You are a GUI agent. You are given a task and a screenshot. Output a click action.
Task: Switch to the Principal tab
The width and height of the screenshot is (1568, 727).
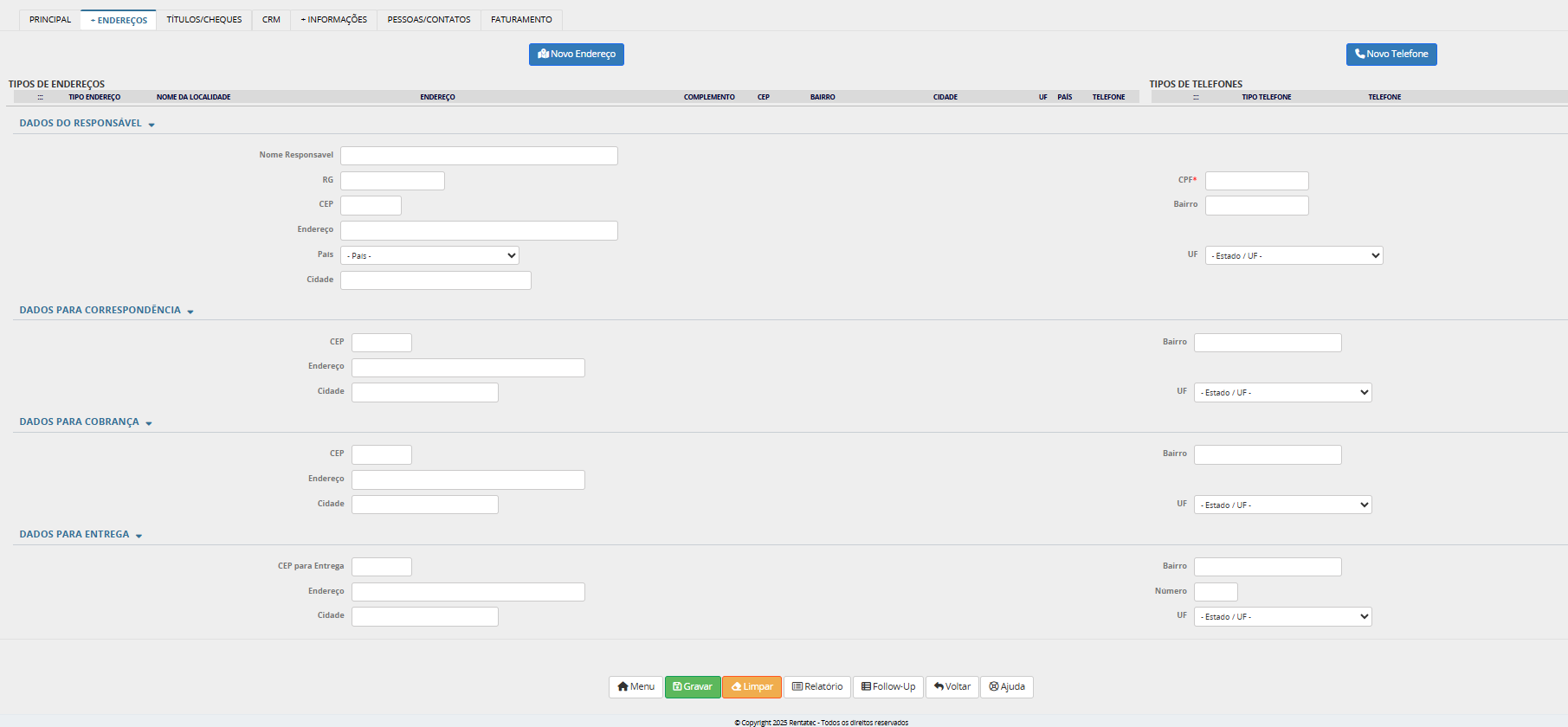[50, 20]
